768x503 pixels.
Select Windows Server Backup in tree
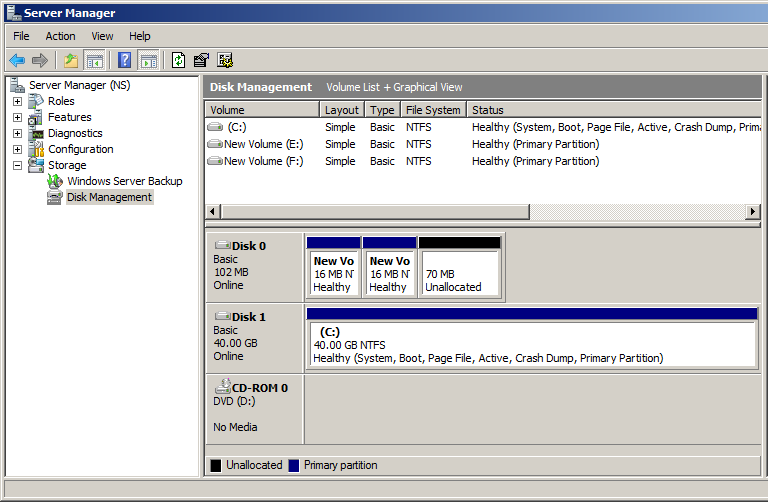[124, 181]
